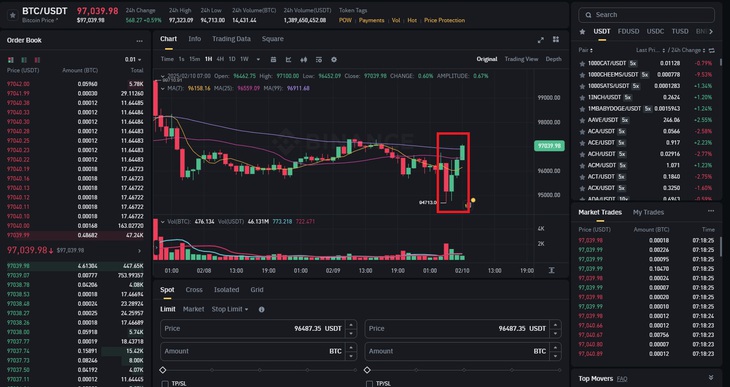This screenshot has height=387, width=730.
Task: Enable TP/SL checkbox on sell side
Action: [x=369, y=384]
